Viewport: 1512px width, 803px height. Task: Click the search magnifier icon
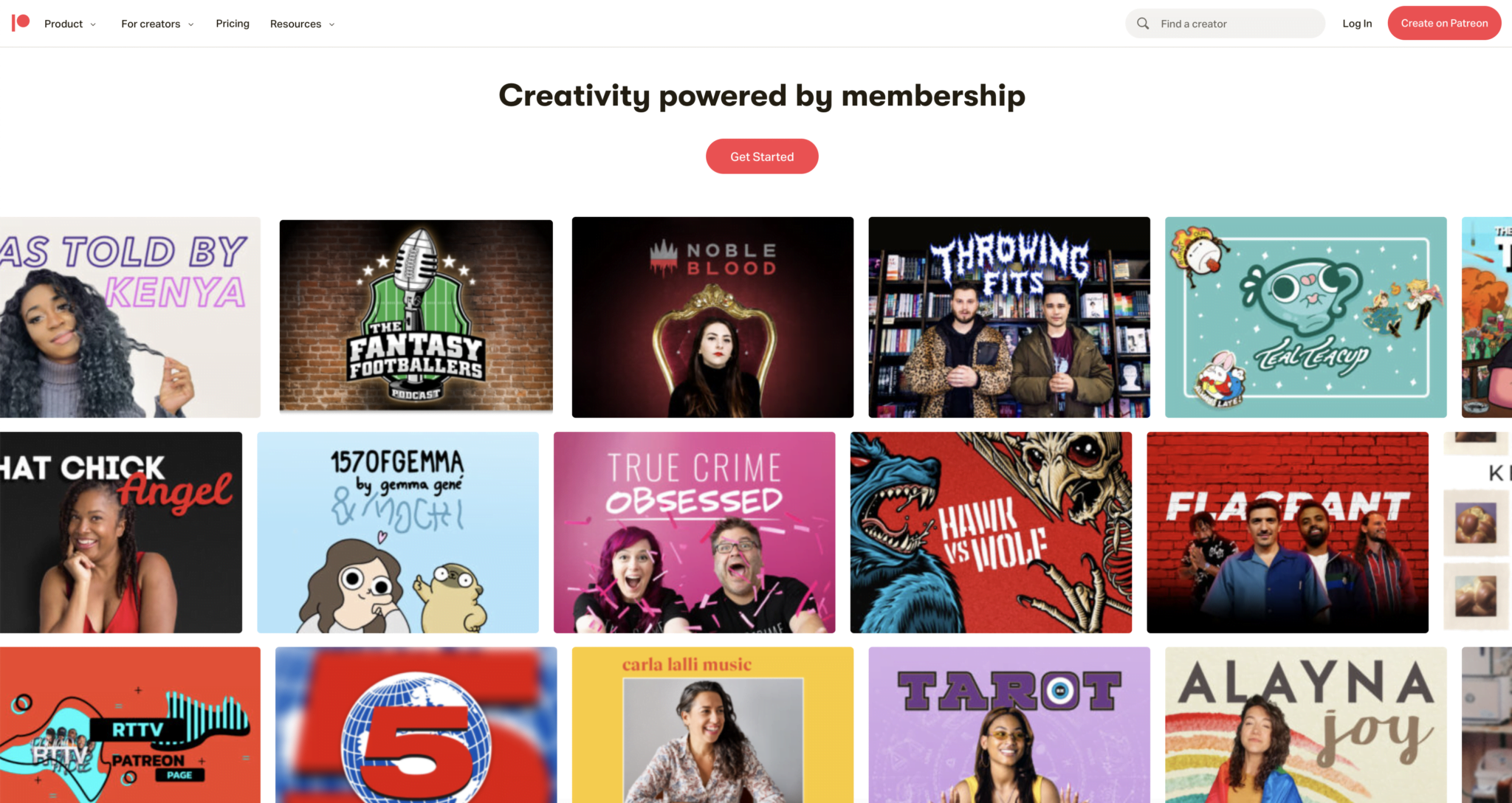point(1143,24)
